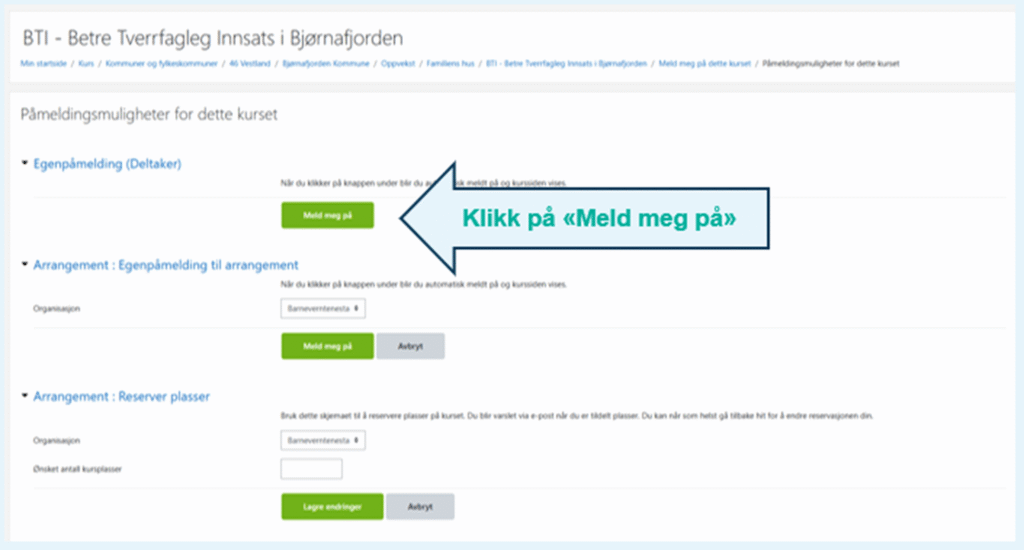
Task: Focus the Ønsket antall kursplasser field
Action: pos(311,469)
